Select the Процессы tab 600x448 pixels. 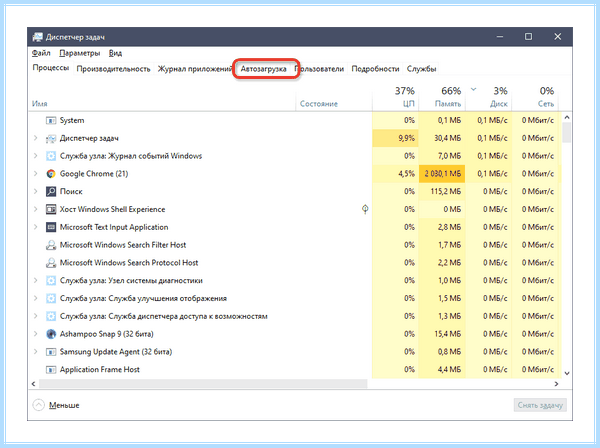click(x=51, y=68)
